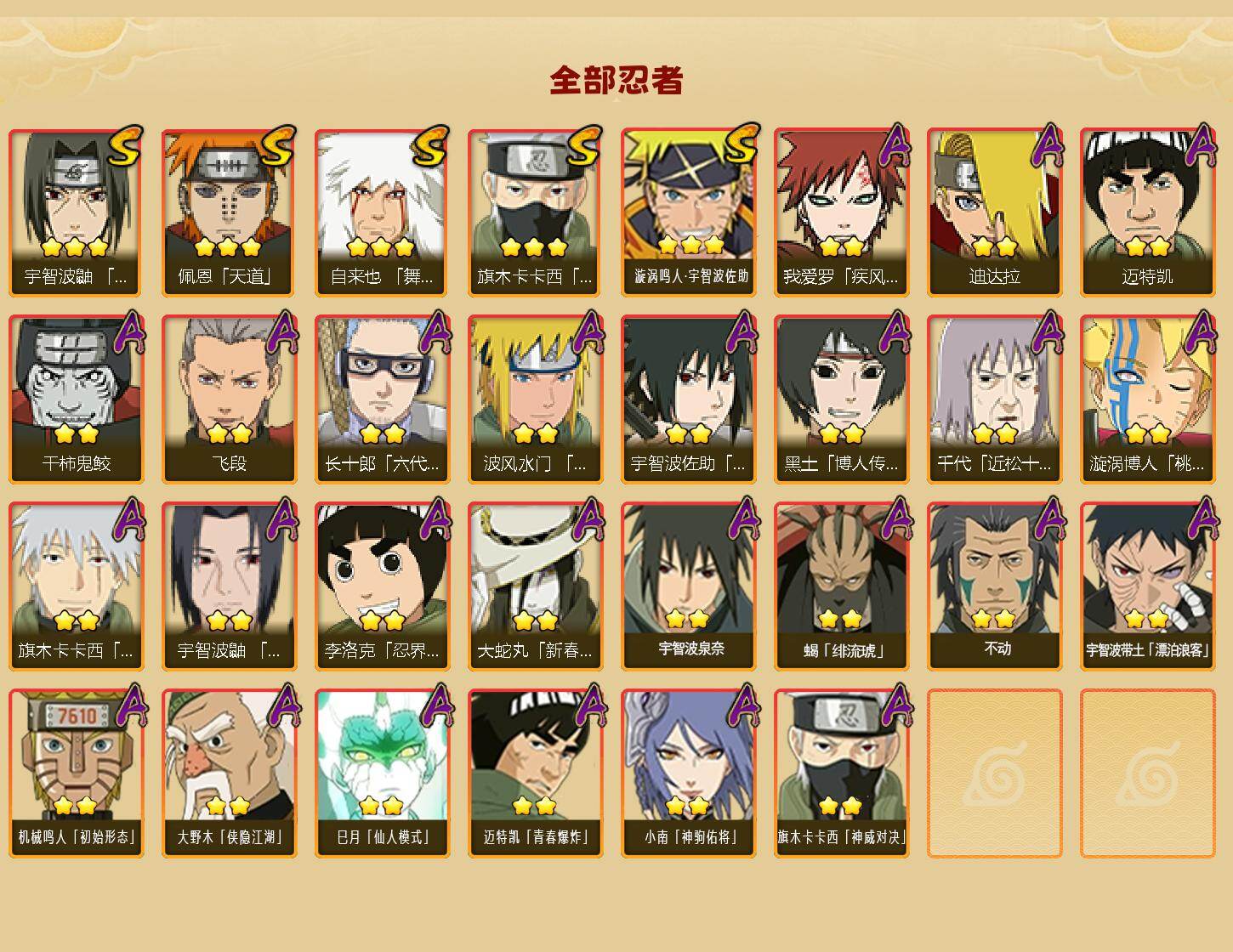Click the 干柿鬼鲛 character card
Screen dimensions: 1233x952
click(77, 399)
